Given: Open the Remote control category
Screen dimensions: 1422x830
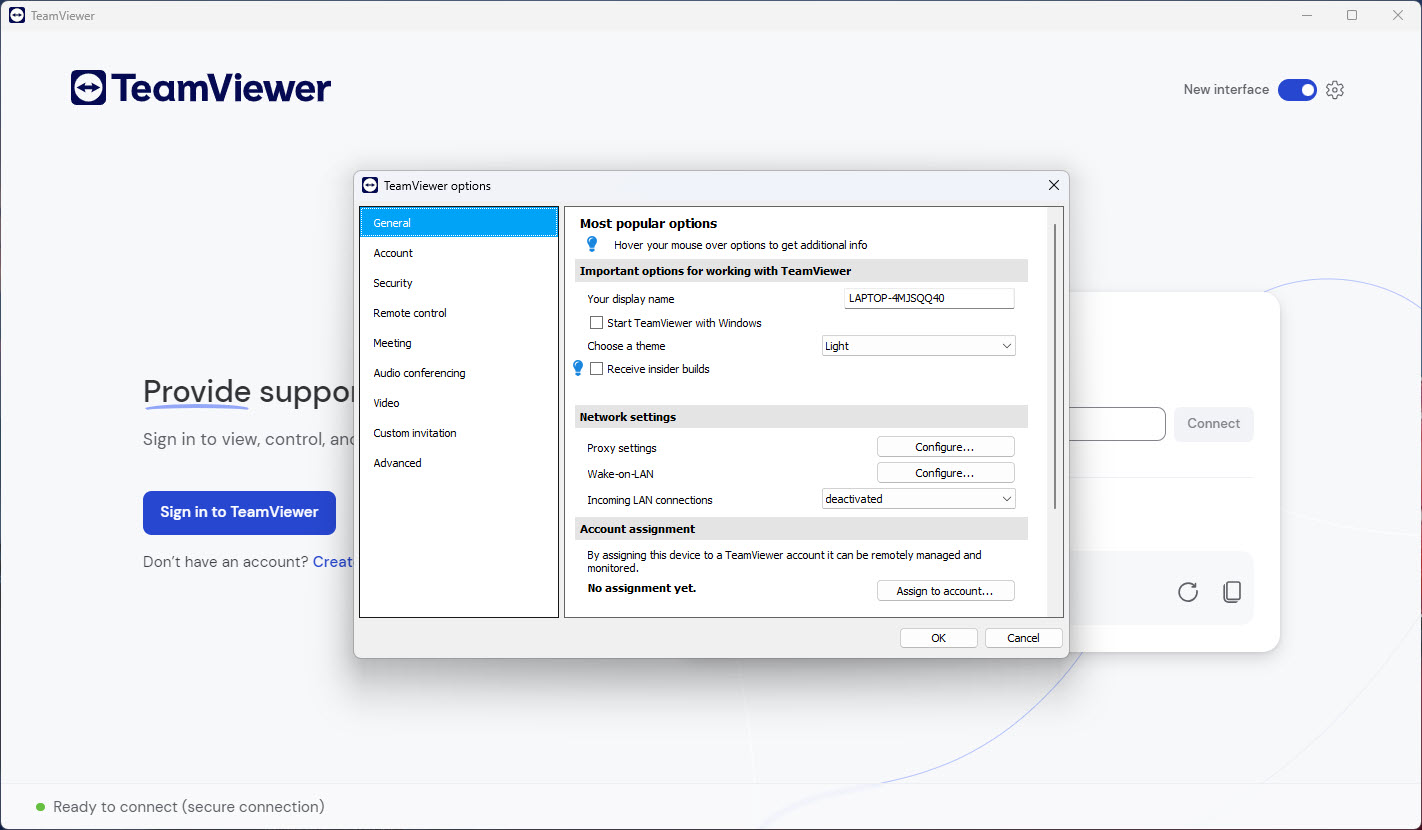Looking at the screenshot, I should pos(459,313).
